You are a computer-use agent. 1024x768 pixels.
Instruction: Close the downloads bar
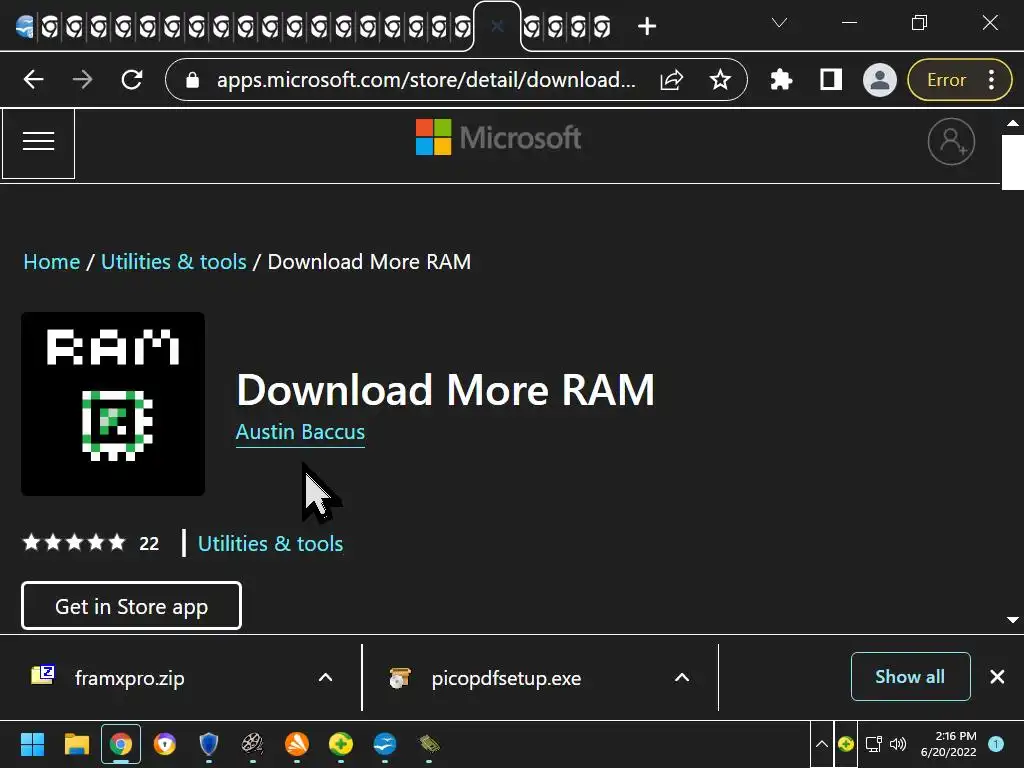tap(997, 677)
